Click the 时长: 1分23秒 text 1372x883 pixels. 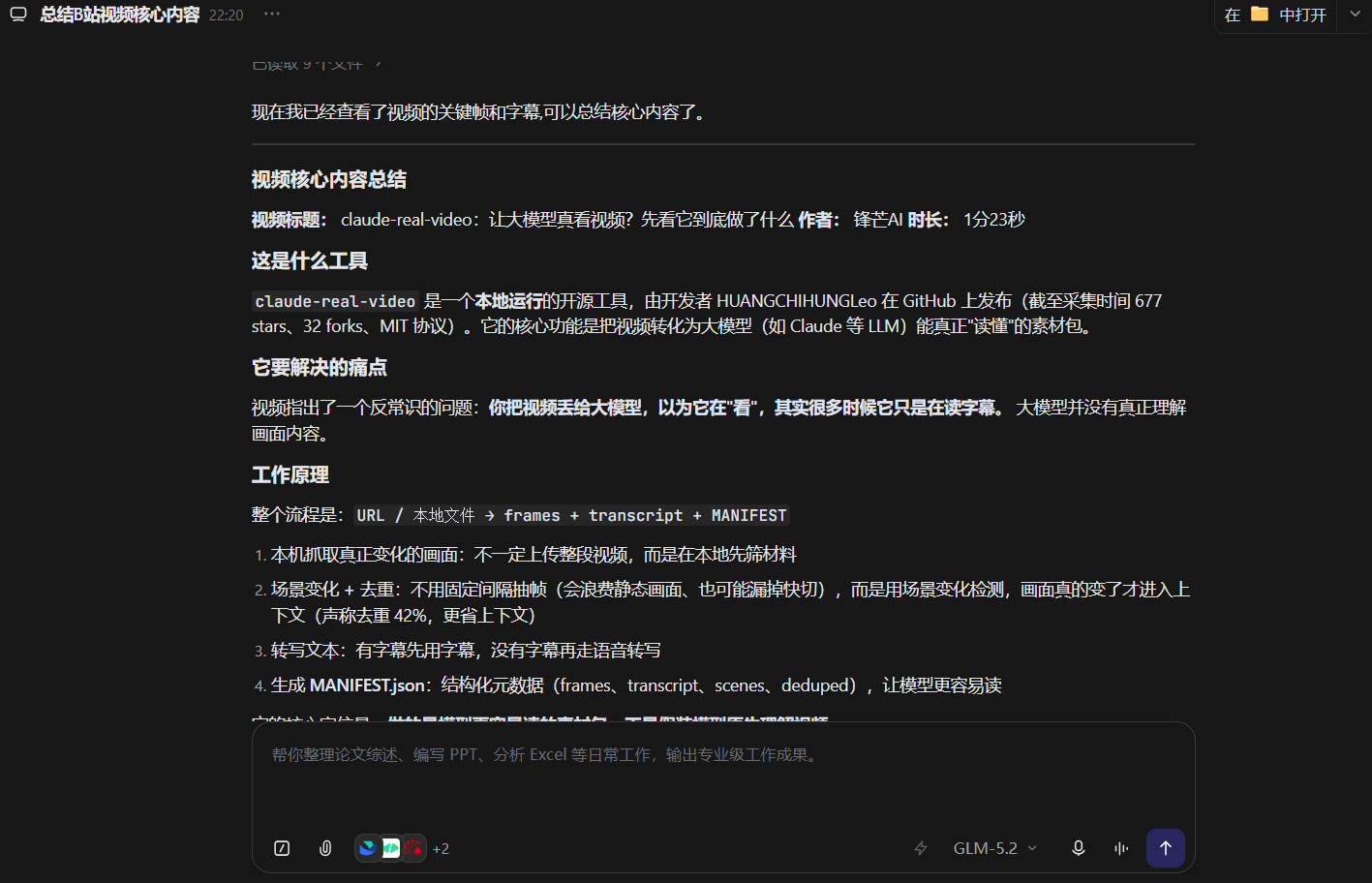pyautogui.click(x=966, y=220)
